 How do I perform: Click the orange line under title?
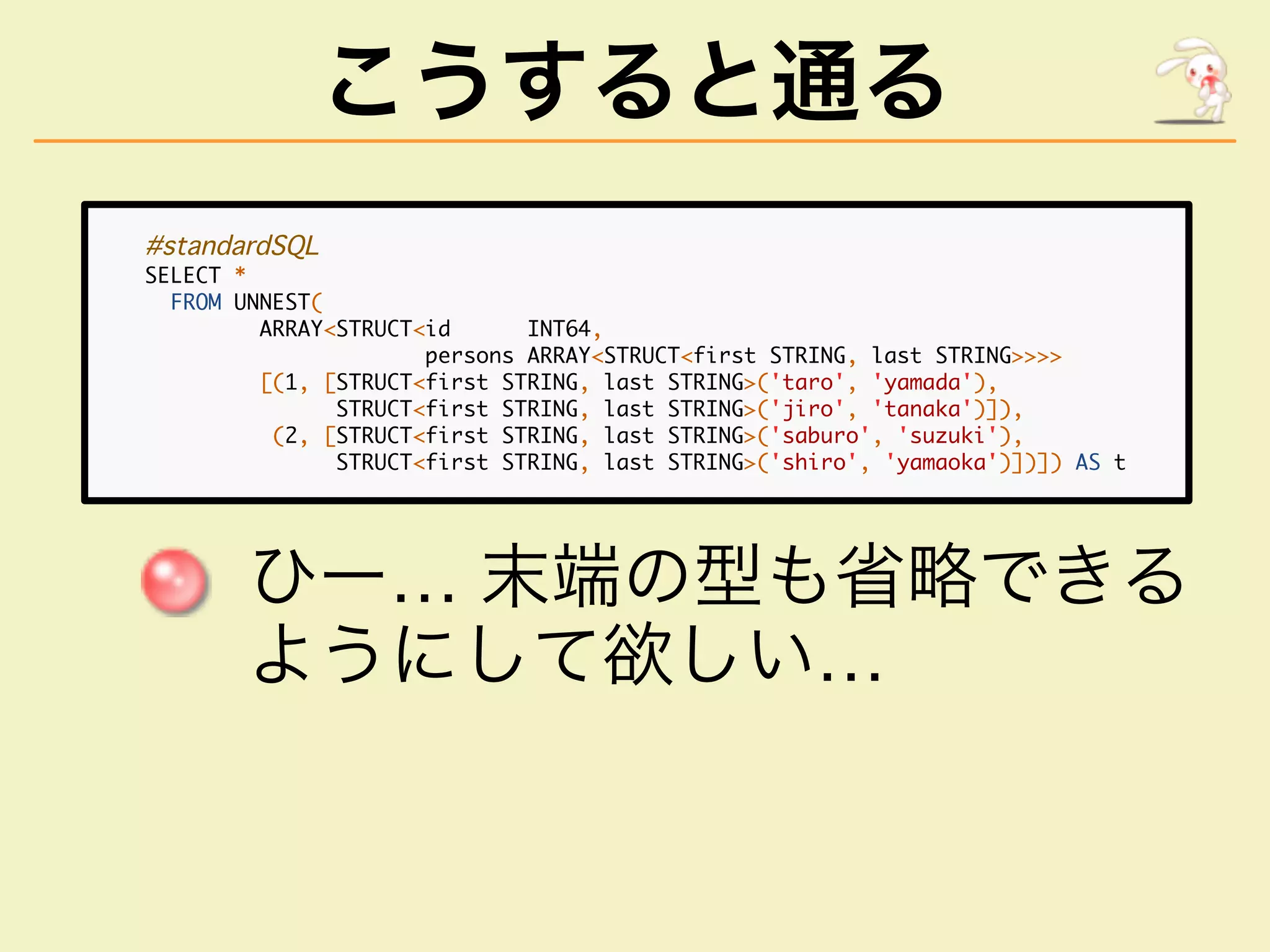(635, 141)
